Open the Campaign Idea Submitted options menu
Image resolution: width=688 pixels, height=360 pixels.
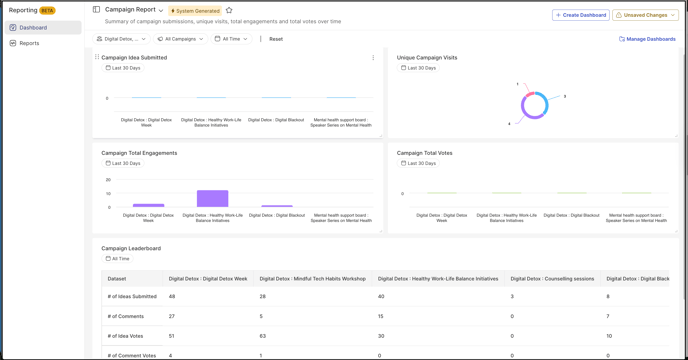pos(373,58)
